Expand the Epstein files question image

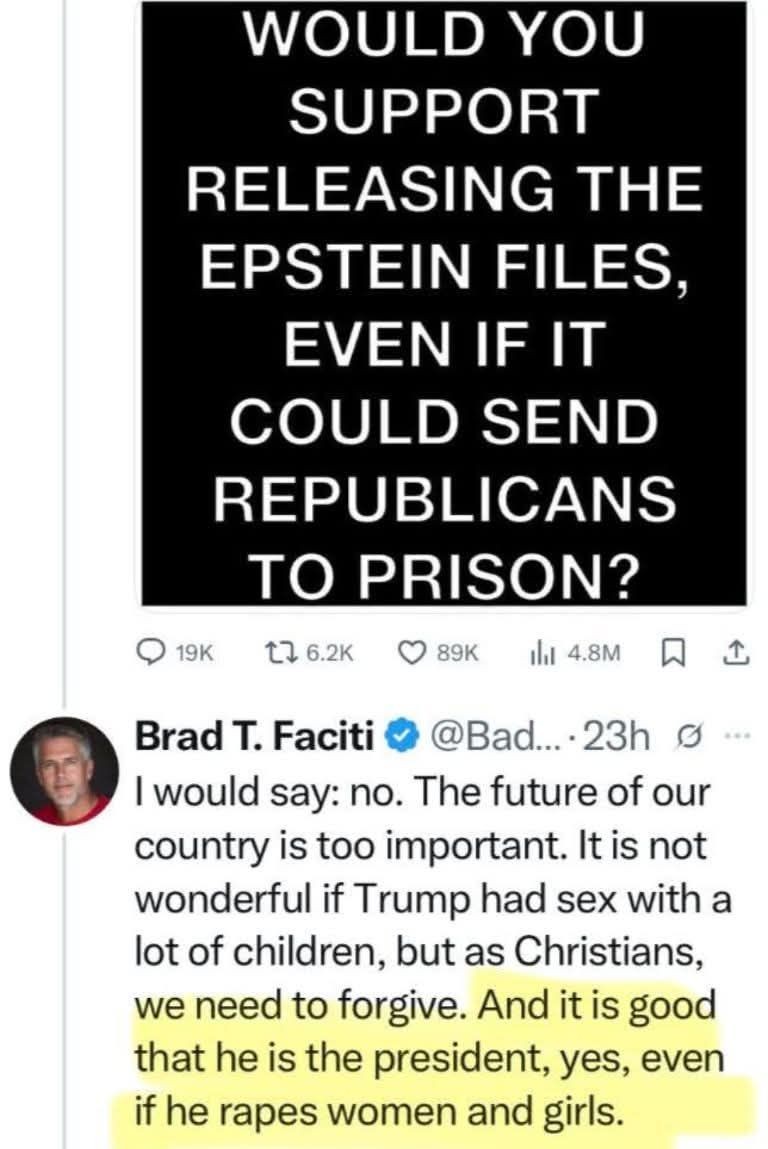click(x=444, y=300)
